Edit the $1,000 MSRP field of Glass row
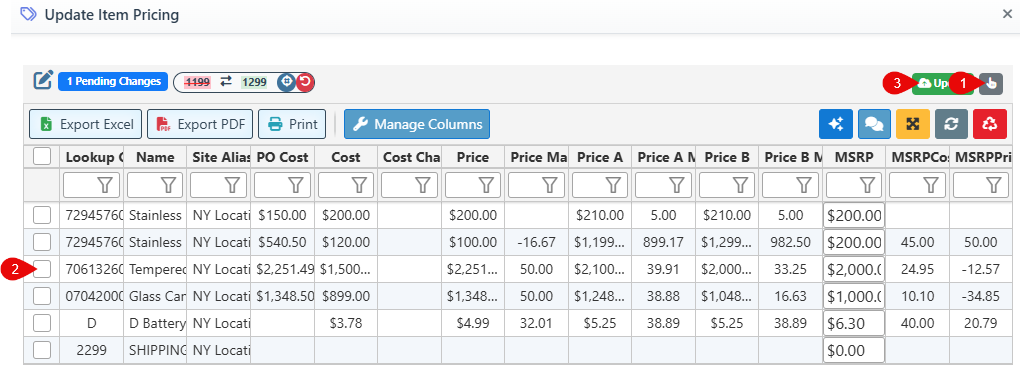This screenshot has height=370, width=1020. (x=853, y=297)
